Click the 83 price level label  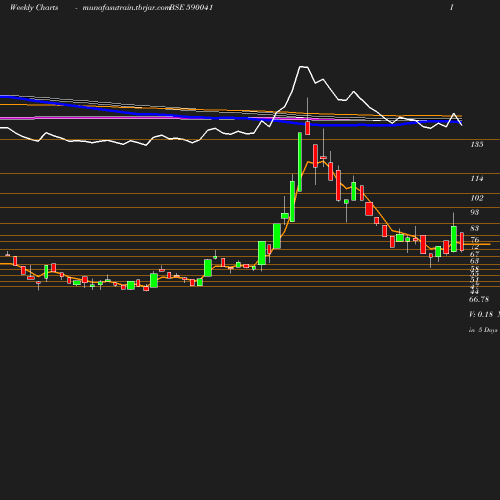coord(475,228)
